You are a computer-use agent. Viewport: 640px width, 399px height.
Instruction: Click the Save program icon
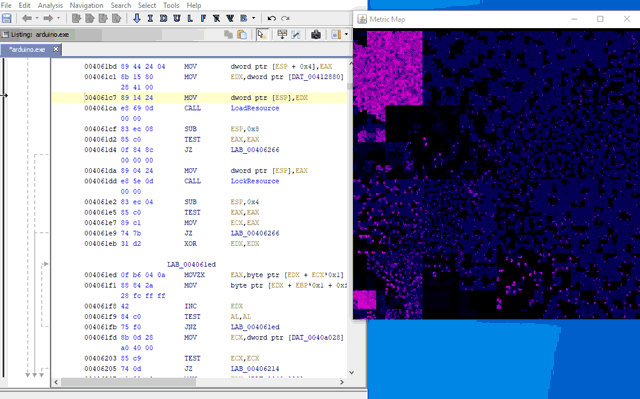coord(7,18)
